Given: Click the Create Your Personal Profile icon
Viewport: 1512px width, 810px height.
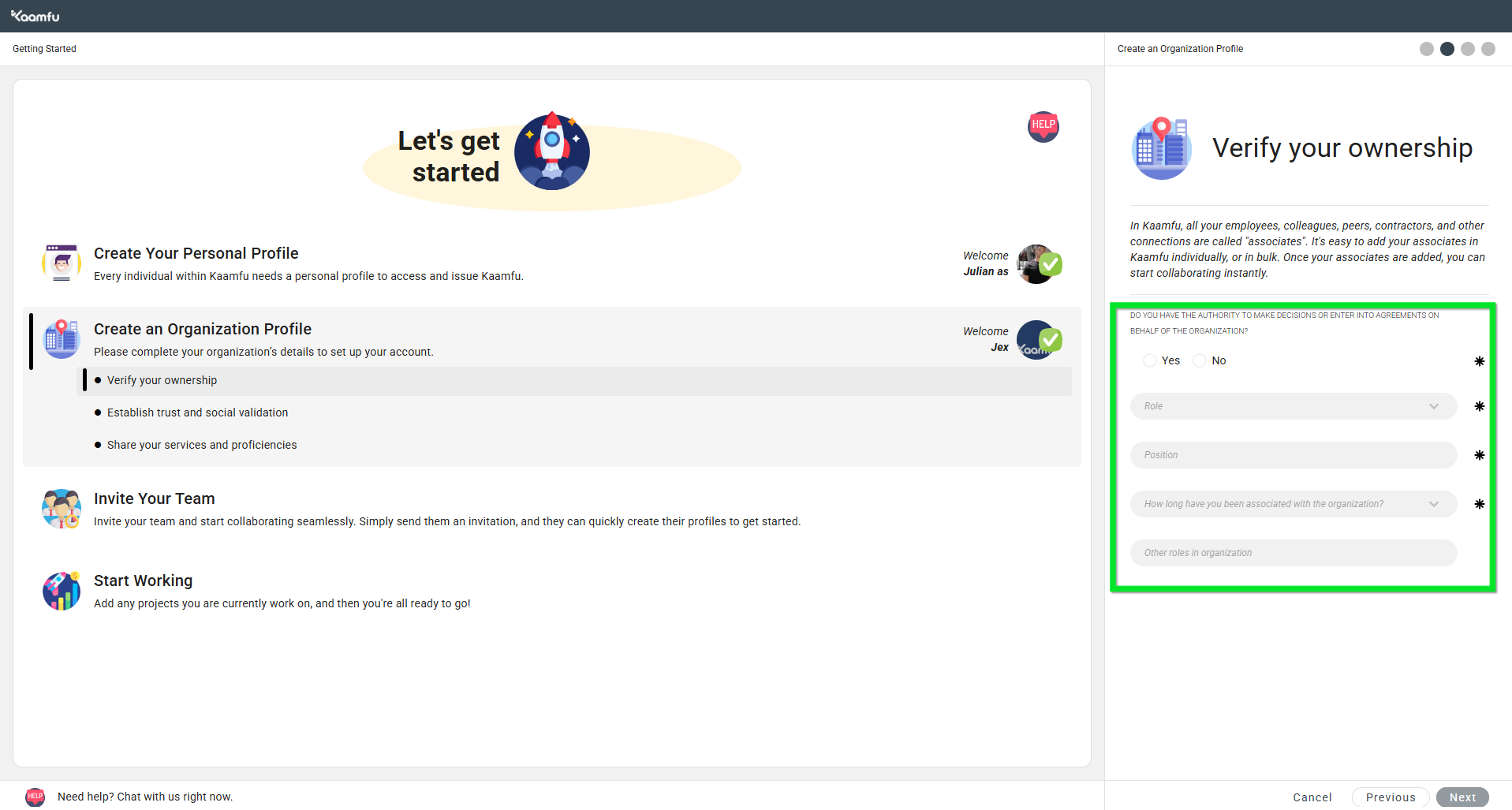Looking at the screenshot, I should (x=62, y=263).
